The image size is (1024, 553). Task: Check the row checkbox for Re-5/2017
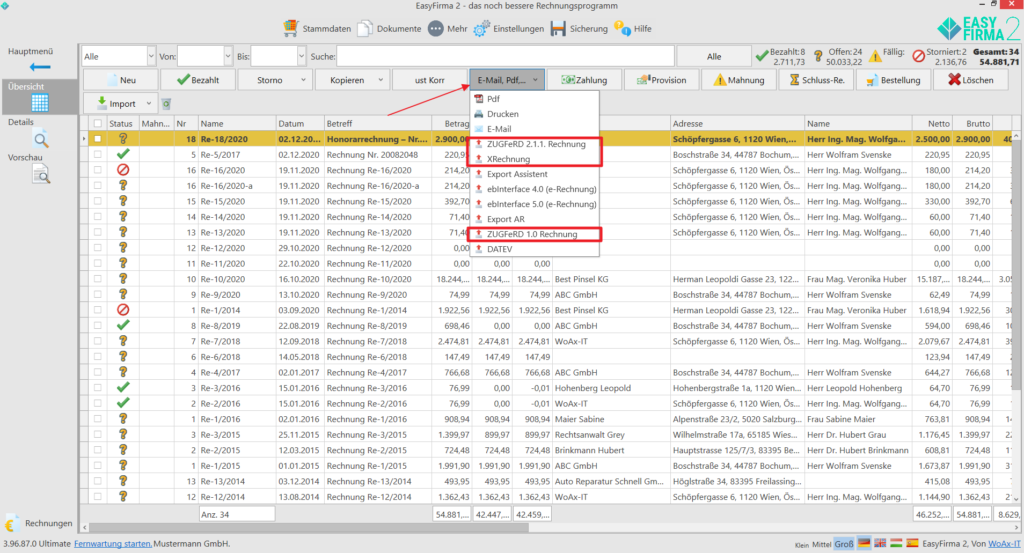tap(97, 155)
